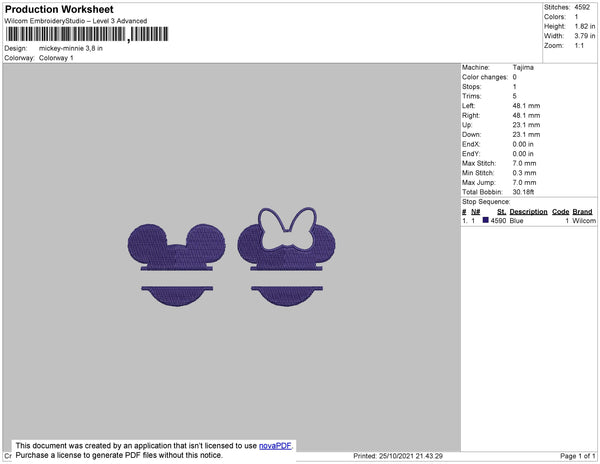The image size is (600, 464).
Task: Select the 'Wilcom EmbroideryStudio – Level 3 Advanced' text
Action: tap(76, 21)
